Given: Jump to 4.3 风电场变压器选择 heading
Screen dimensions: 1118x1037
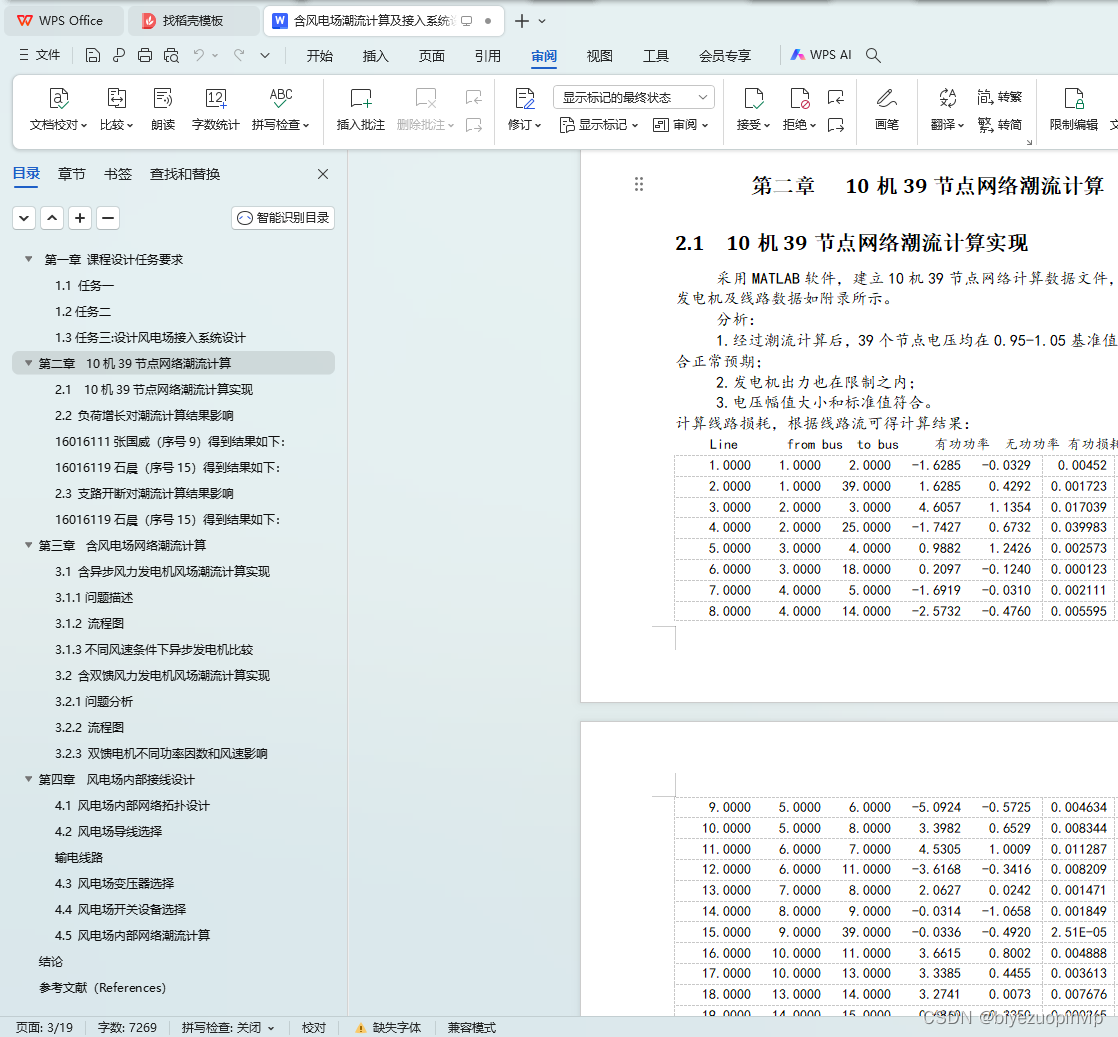Looking at the screenshot, I should coord(114,883).
